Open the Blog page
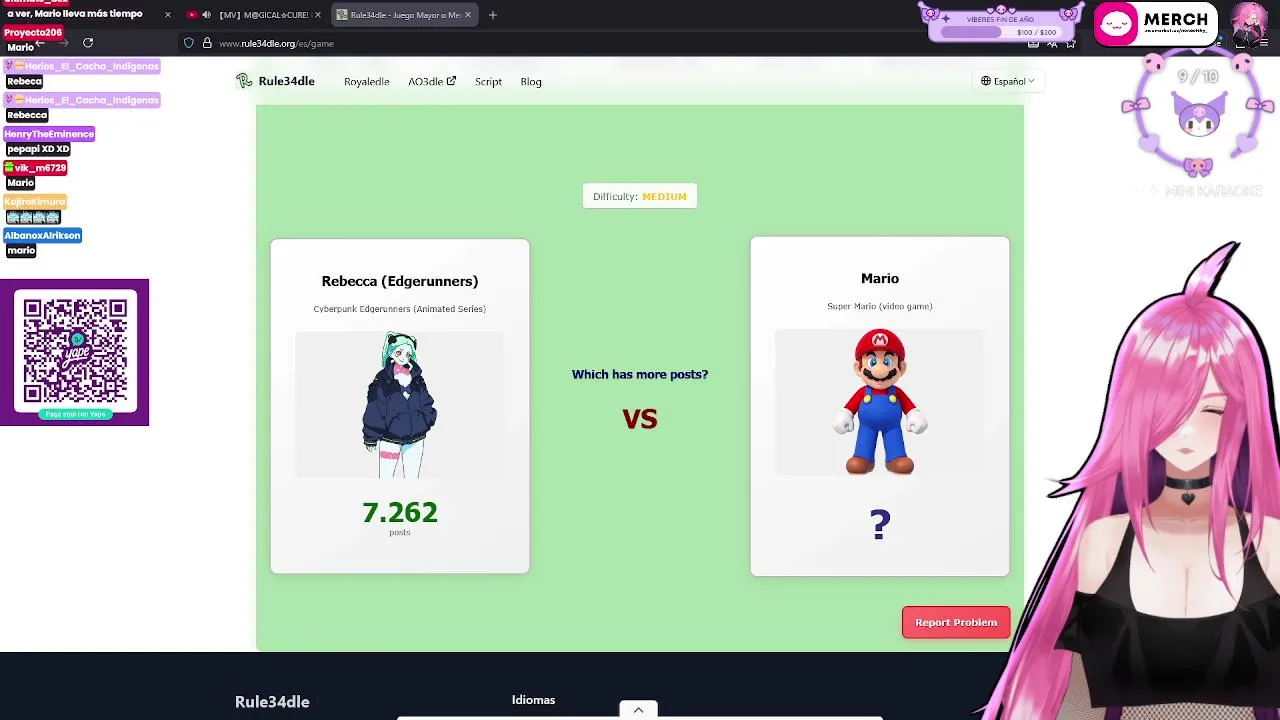This screenshot has height=720, width=1280. point(531,82)
